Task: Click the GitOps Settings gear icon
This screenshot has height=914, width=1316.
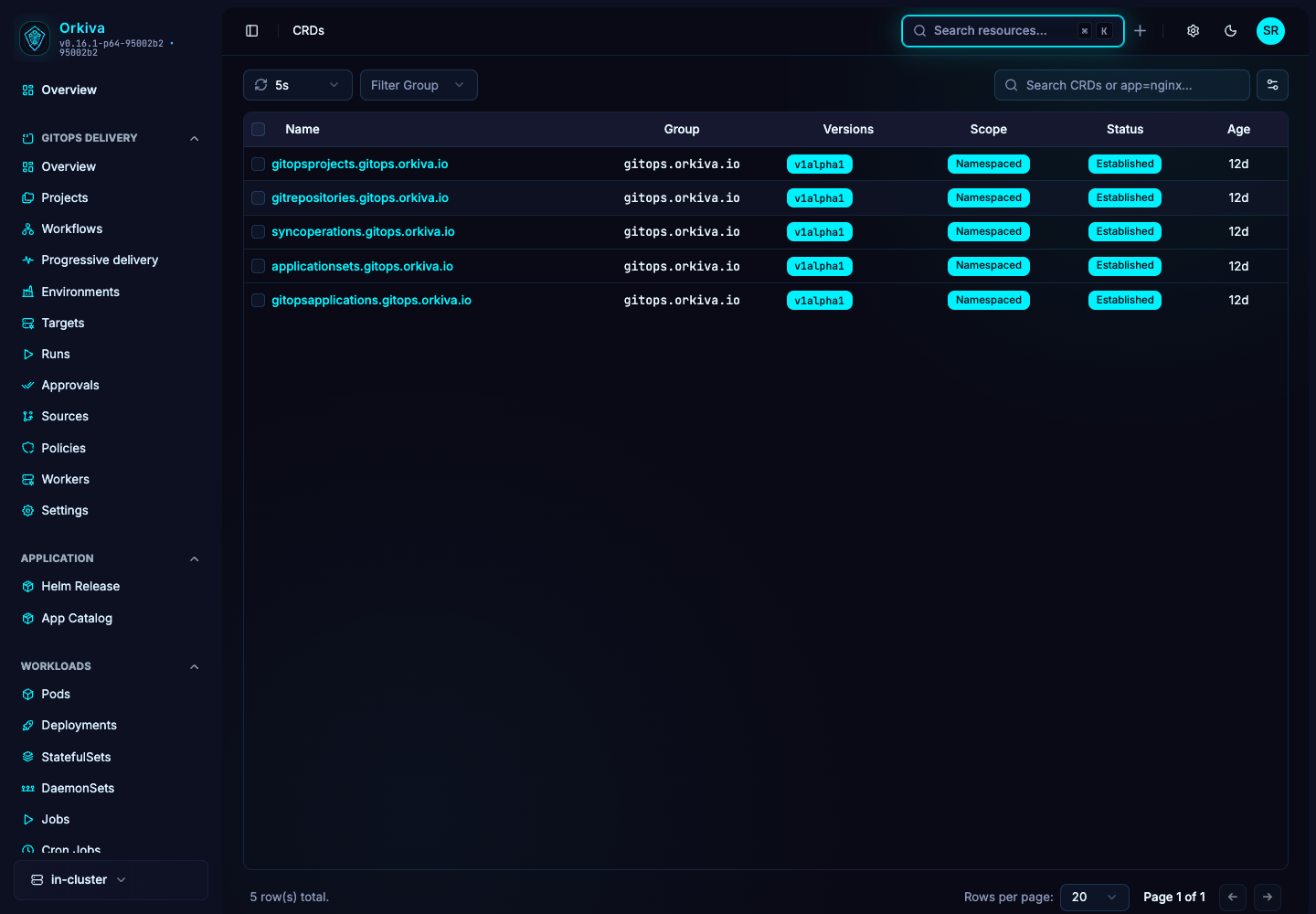Action: 28,511
